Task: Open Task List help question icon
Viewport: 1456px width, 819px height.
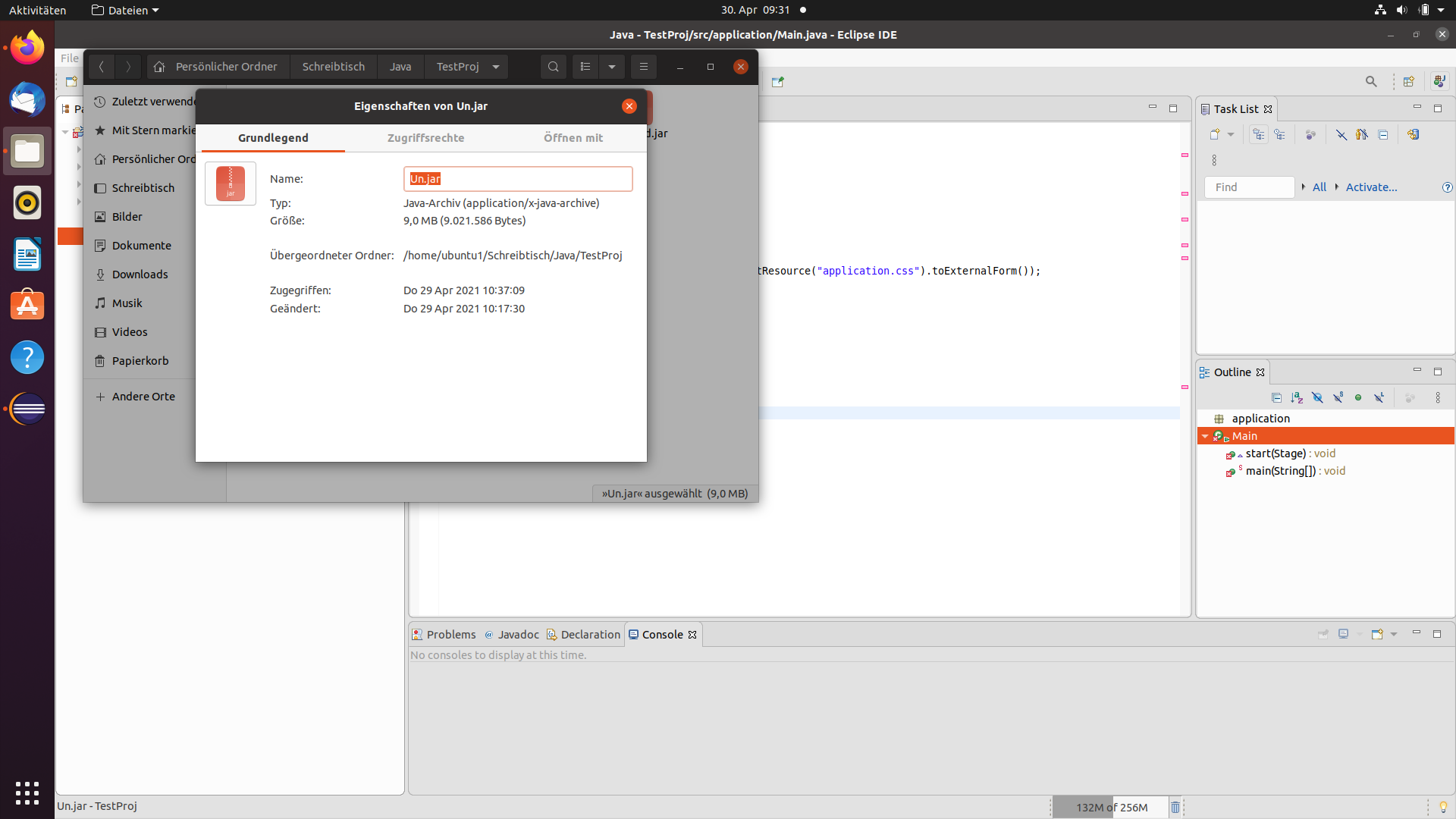Action: point(1447,187)
